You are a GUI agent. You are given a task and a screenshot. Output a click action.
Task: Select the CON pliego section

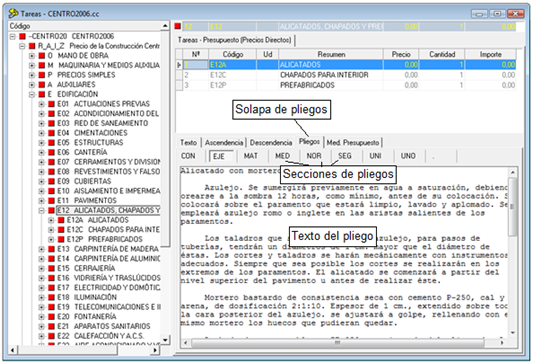188,156
